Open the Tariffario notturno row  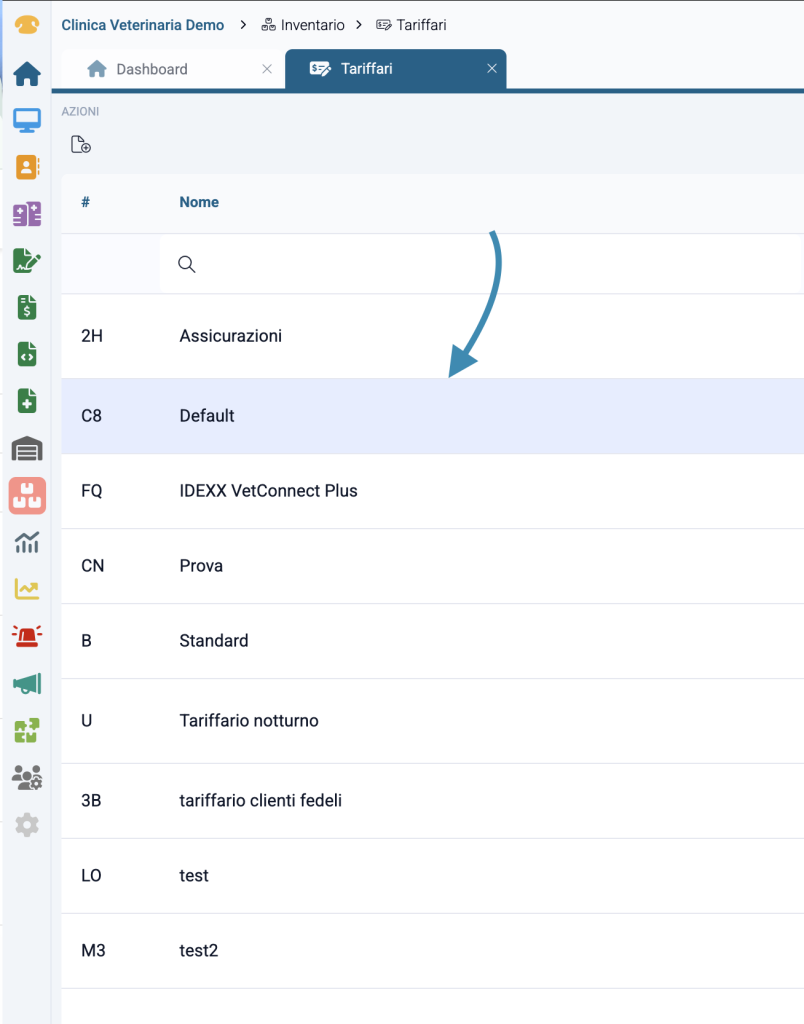(249, 721)
